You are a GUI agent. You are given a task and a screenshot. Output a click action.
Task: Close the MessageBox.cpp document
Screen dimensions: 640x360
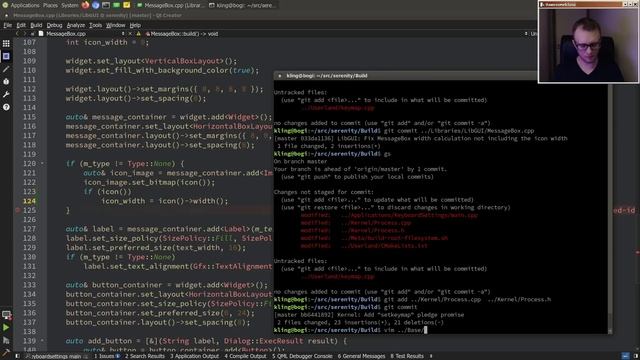click(130, 34)
